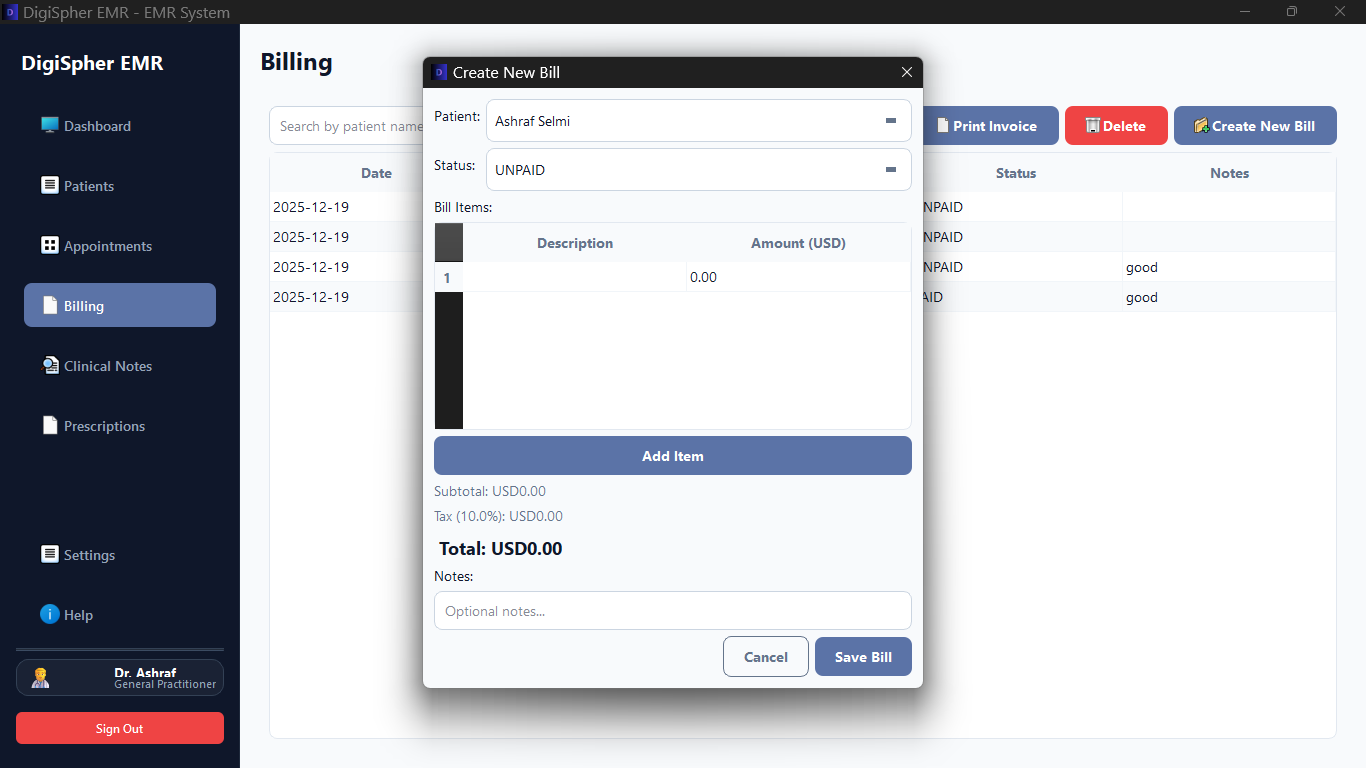
Task: Click the Delete trash icon
Action: (1093, 125)
